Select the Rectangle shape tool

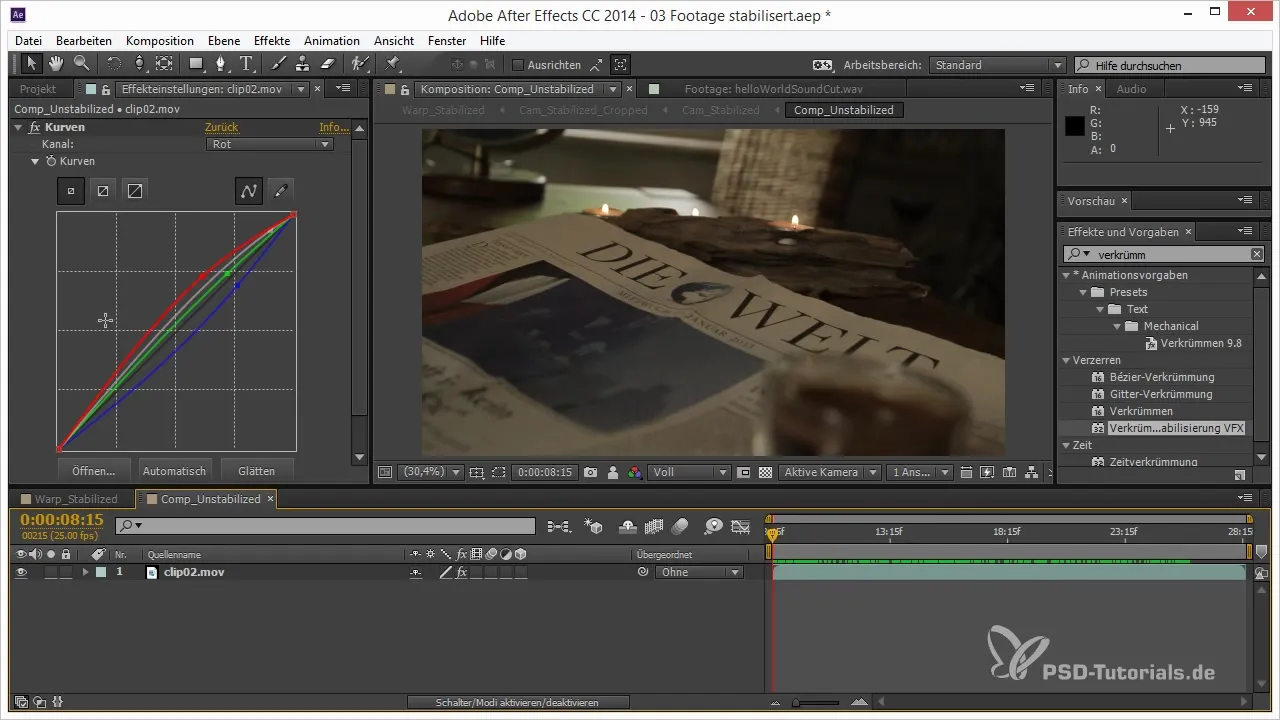(x=196, y=64)
